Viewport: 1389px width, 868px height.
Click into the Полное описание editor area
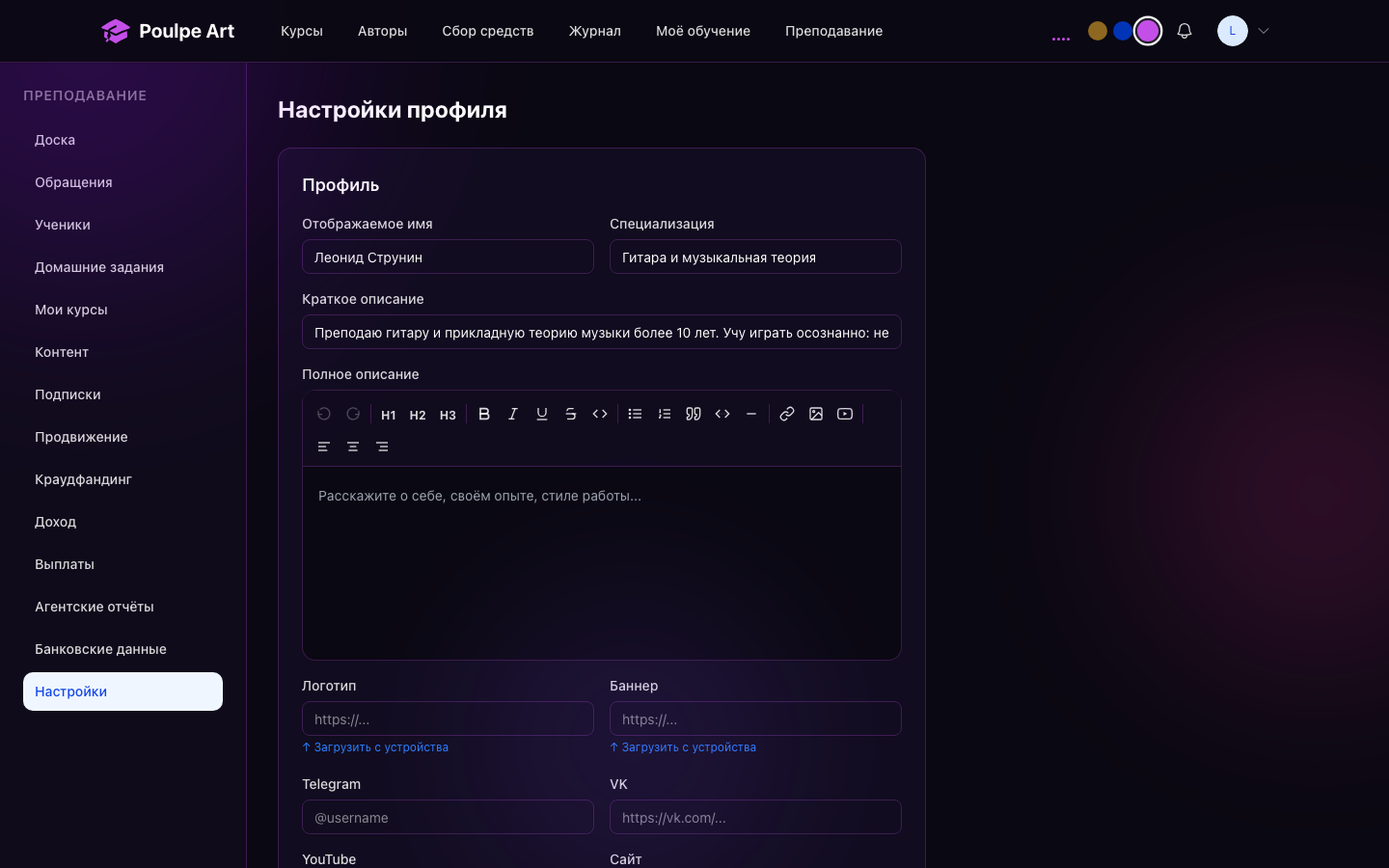602,563
